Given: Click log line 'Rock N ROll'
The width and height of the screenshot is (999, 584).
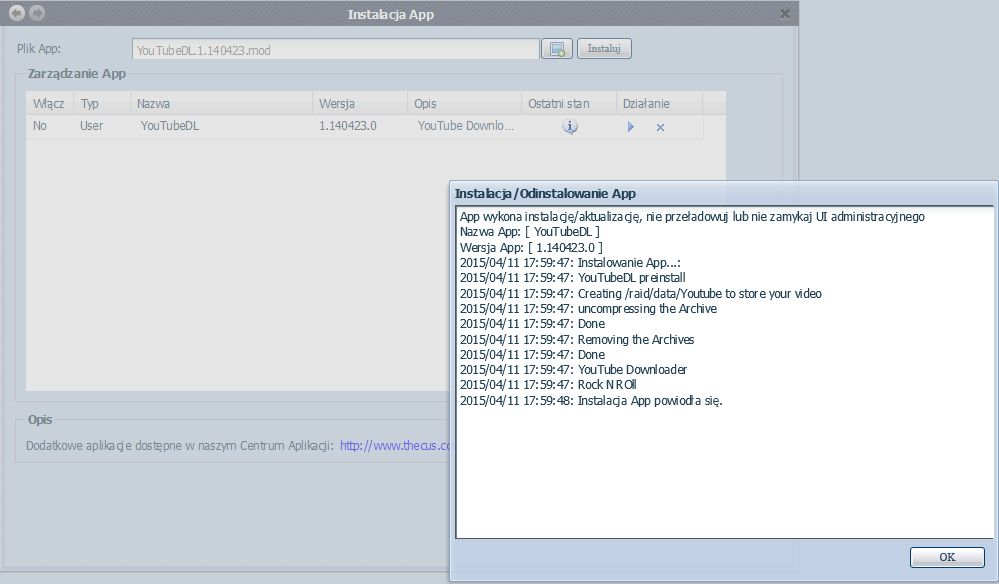Looking at the screenshot, I should (x=549, y=385).
